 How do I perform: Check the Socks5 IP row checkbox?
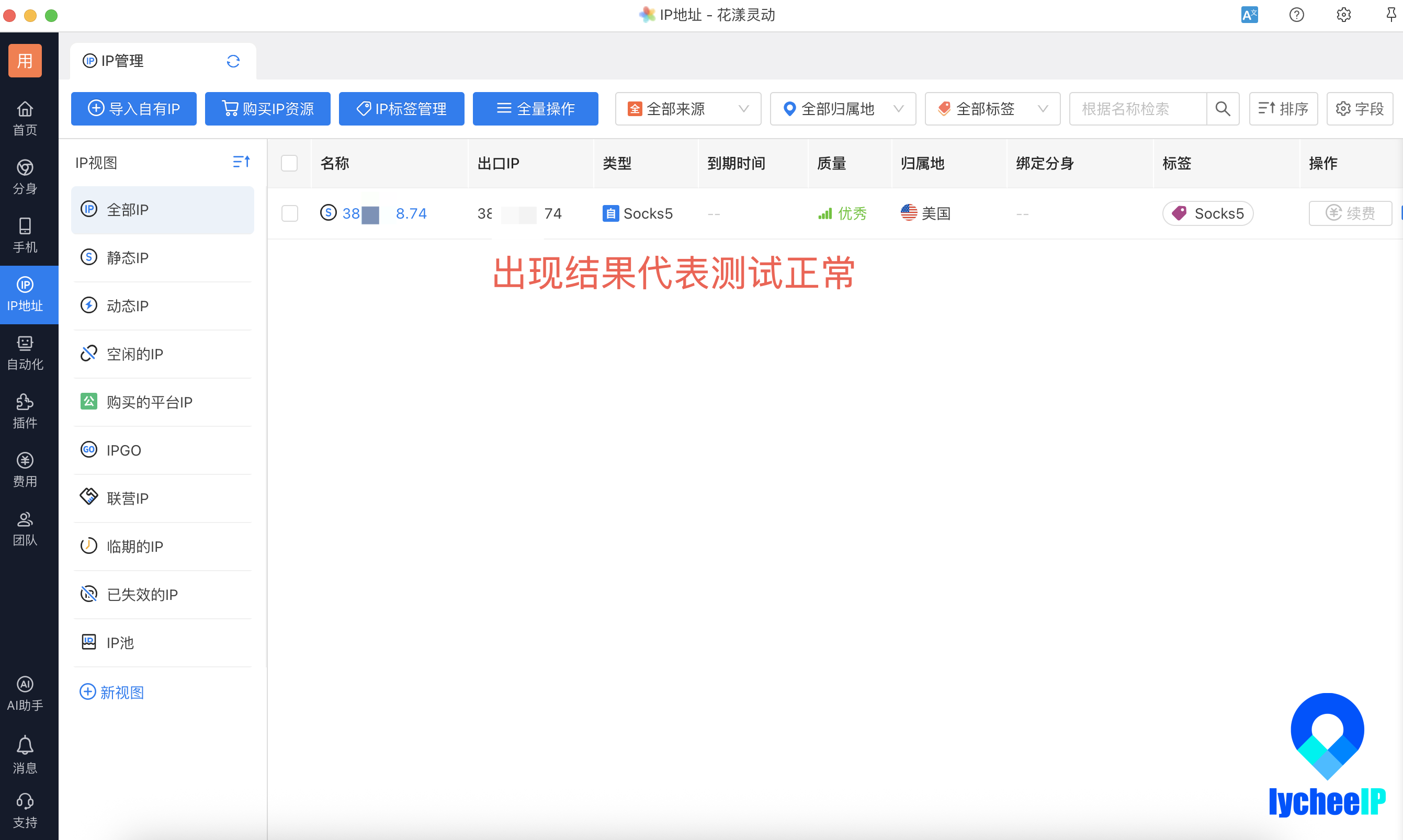(x=289, y=213)
